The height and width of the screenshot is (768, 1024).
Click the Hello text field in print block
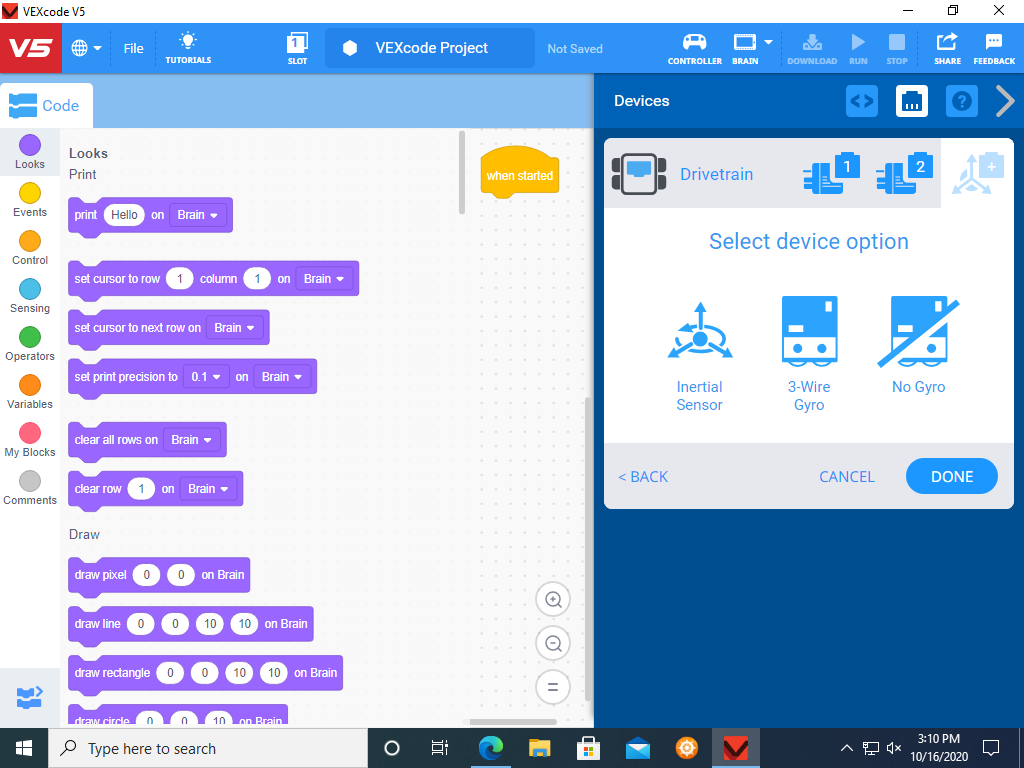(x=124, y=215)
